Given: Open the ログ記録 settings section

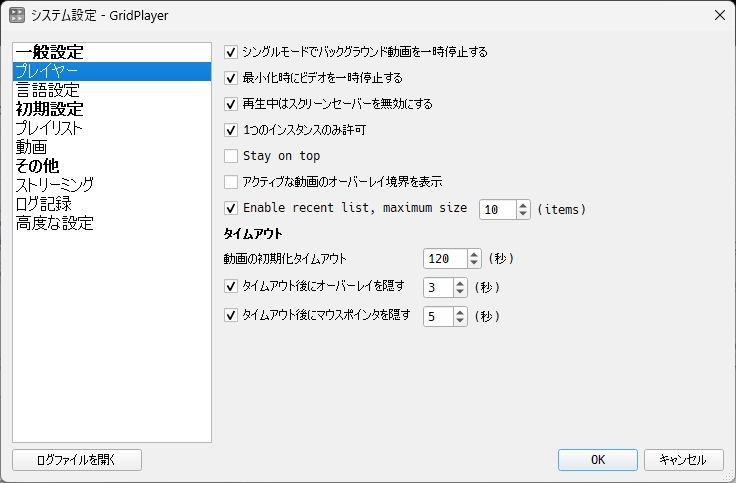Looking at the screenshot, I should 43,204.
